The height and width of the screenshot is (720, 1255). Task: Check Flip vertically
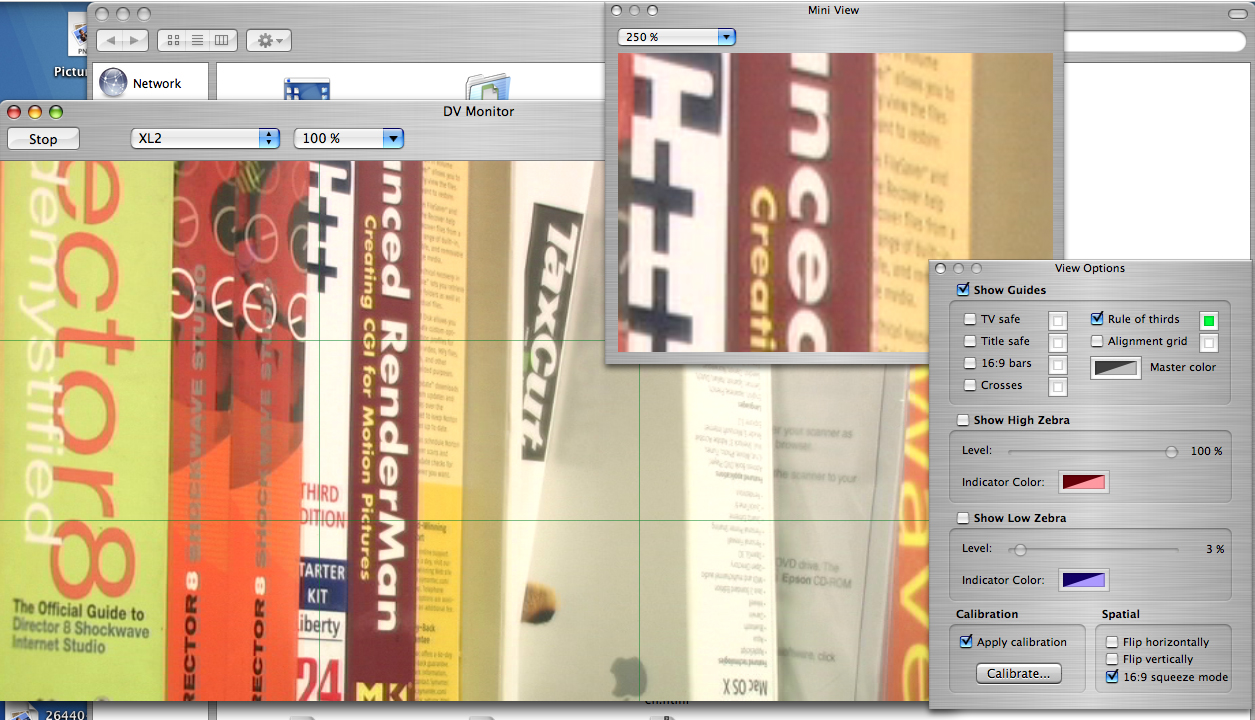[x=1112, y=659]
